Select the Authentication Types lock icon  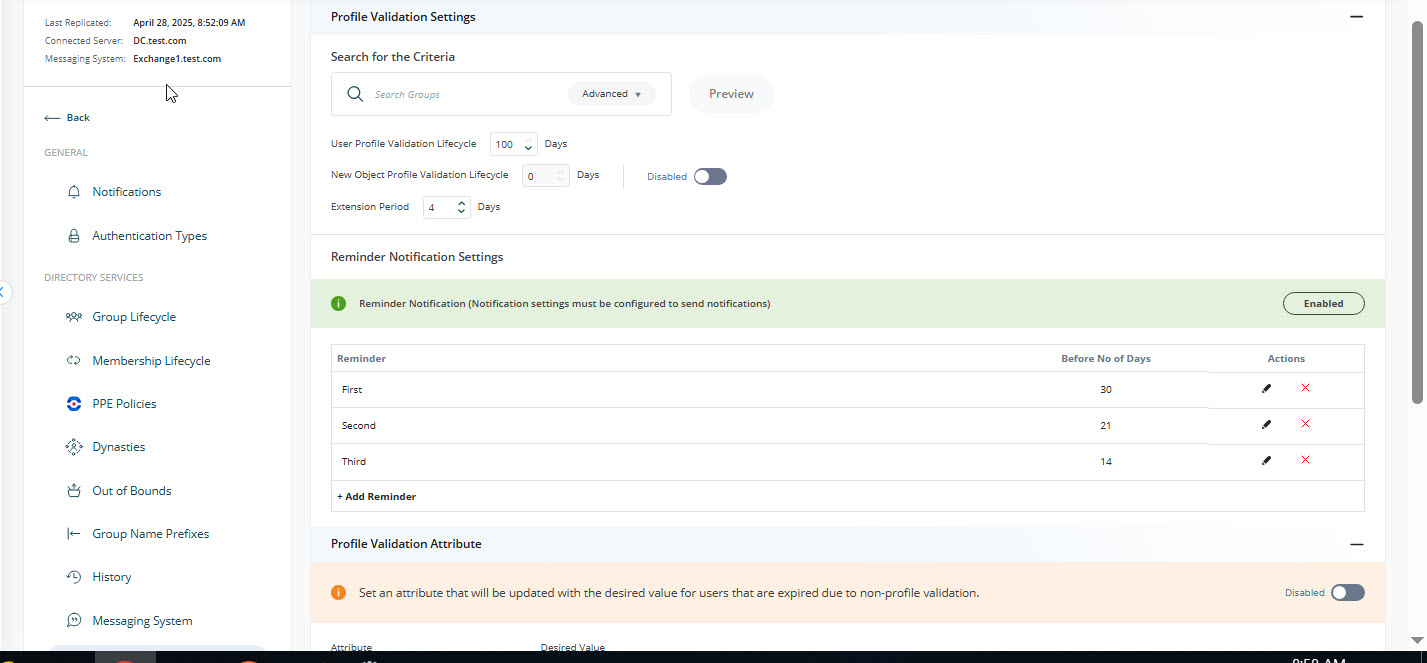[x=74, y=235]
